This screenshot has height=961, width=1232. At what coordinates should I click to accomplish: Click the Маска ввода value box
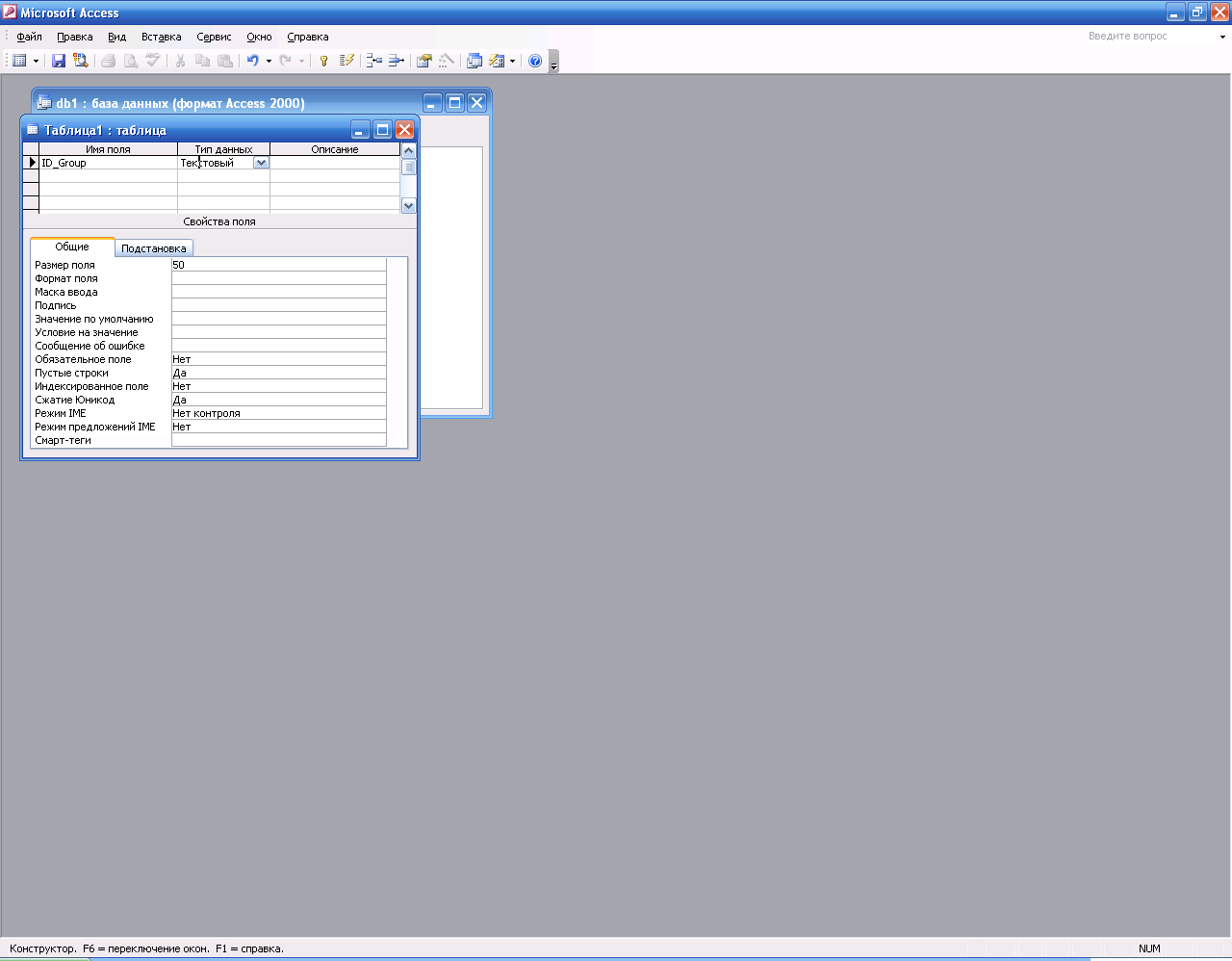pyautogui.click(x=279, y=292)
